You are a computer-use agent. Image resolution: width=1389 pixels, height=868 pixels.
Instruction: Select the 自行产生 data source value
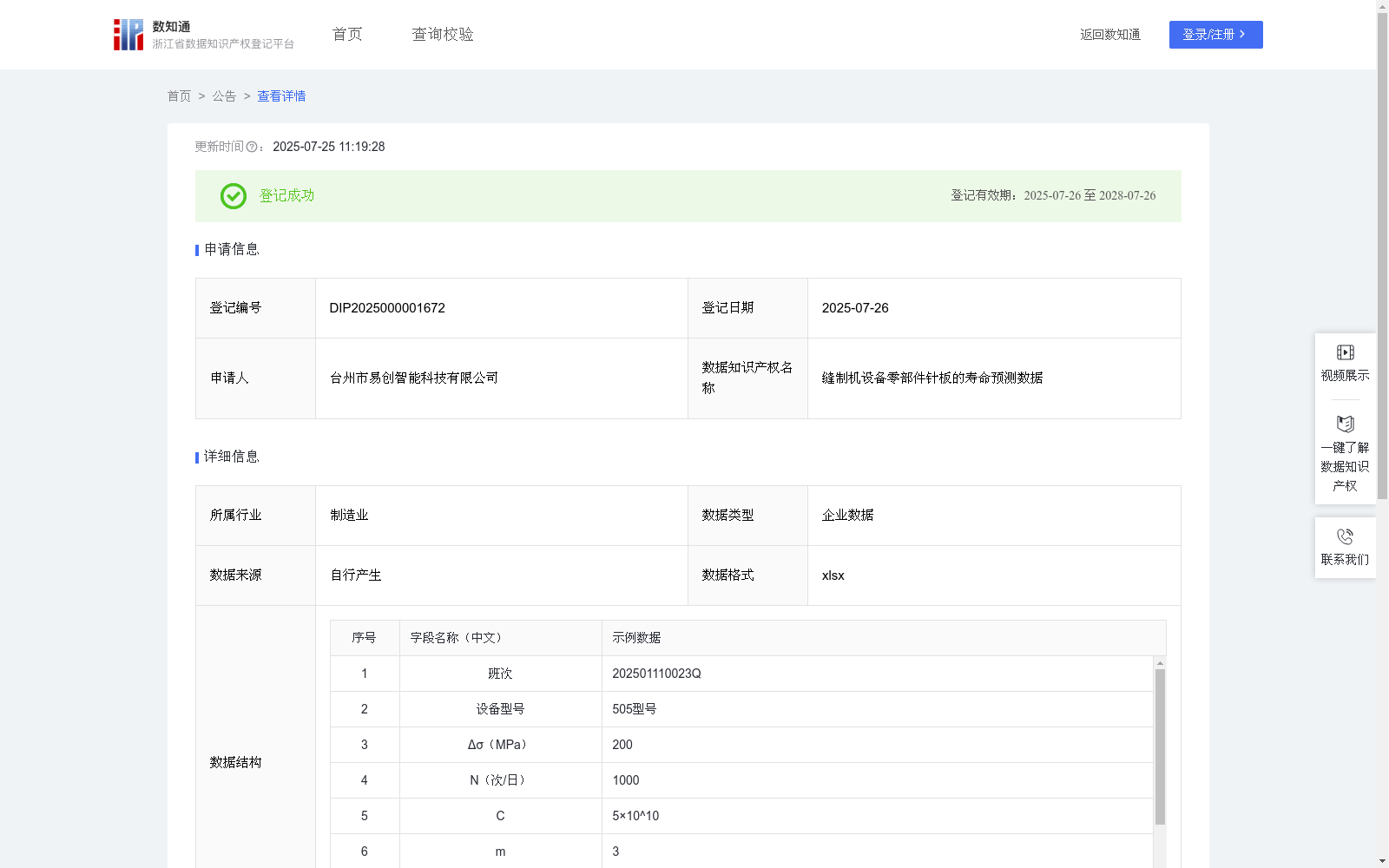tap(356, 575)
